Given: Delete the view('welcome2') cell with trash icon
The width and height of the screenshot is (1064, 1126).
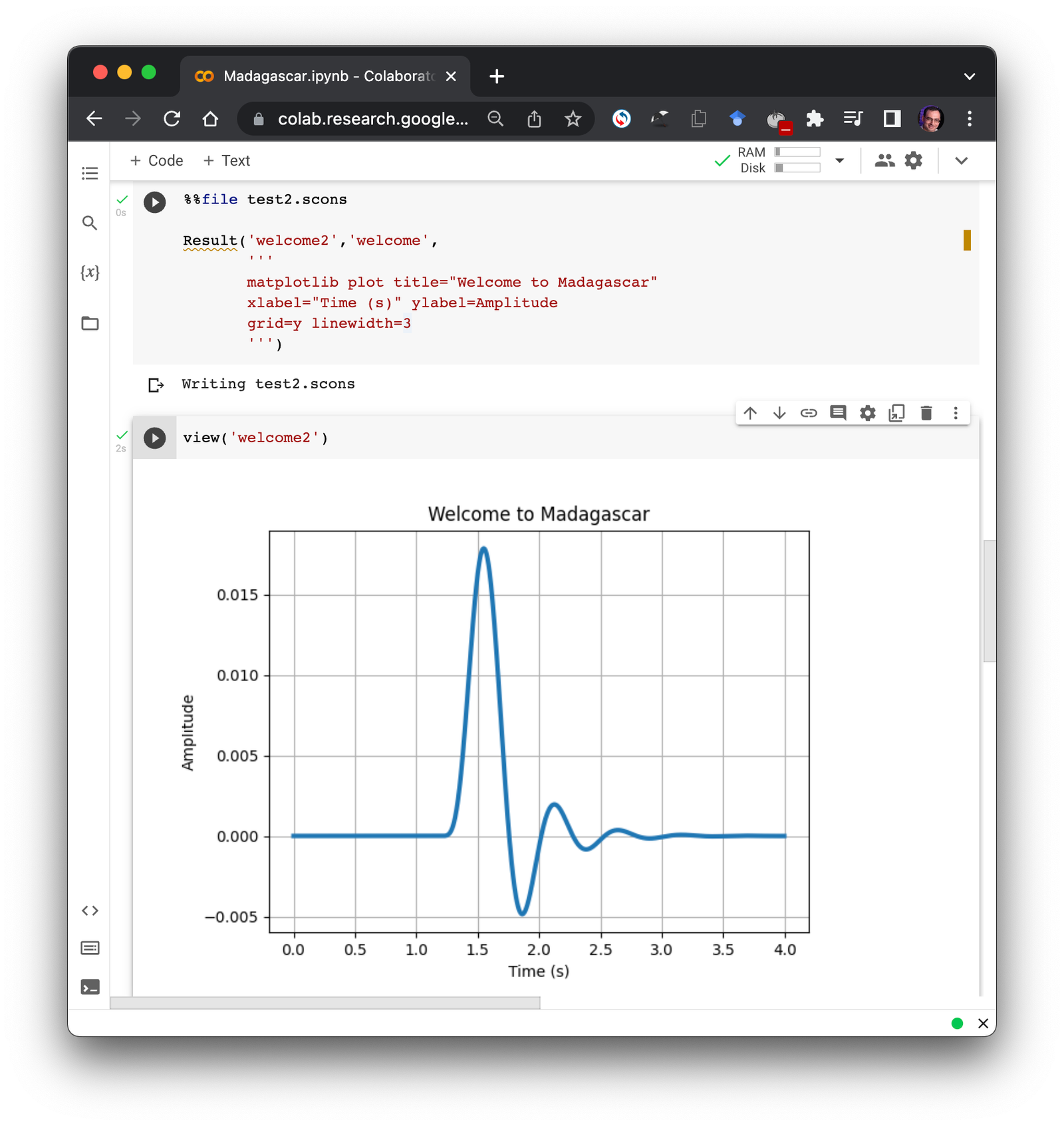Looking at the screenshot, I should click(x=926, y=413).
